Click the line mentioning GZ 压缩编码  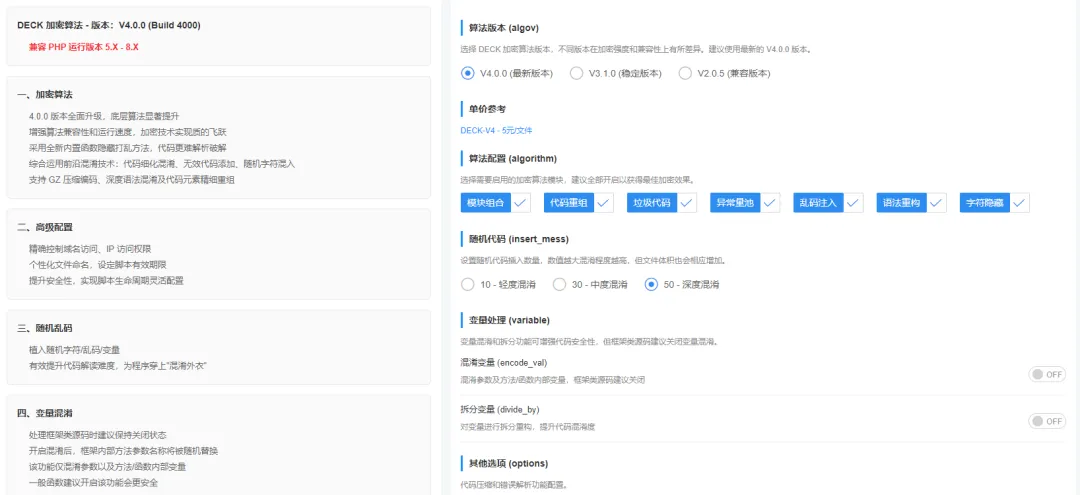[x=132, y=180]
